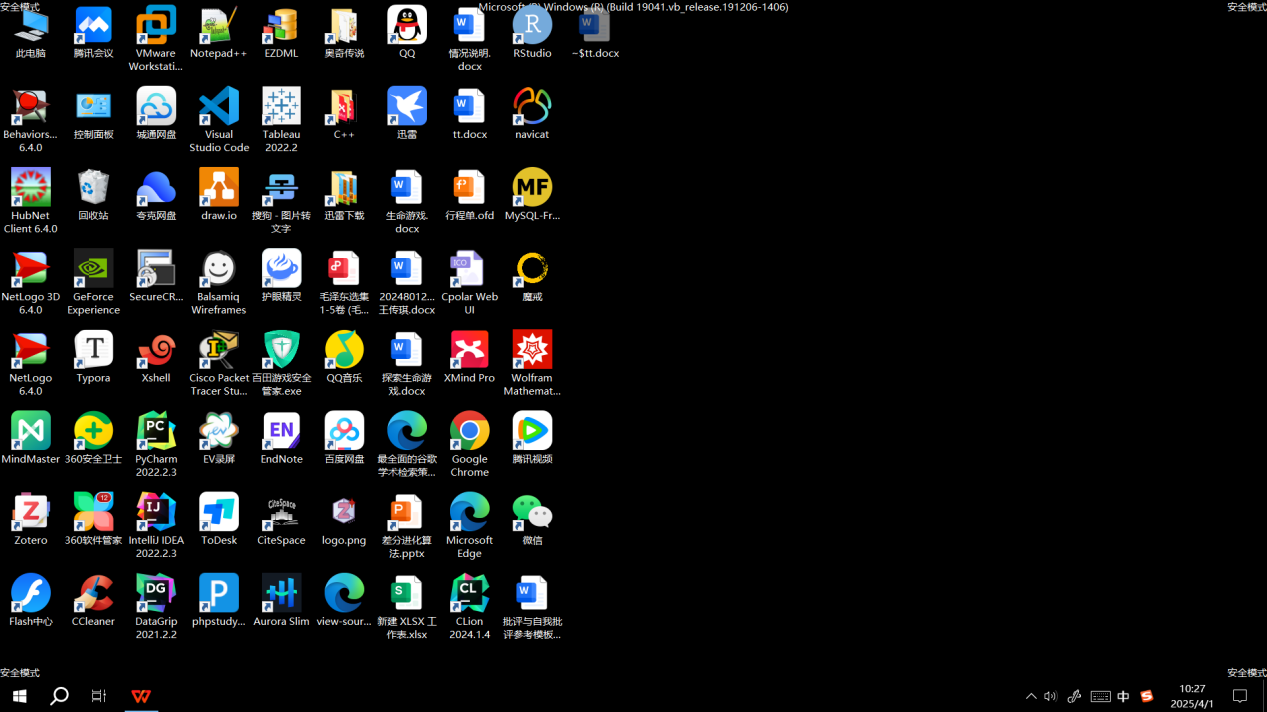Show hidden tray icons chevron

(x=1031, y=696)
